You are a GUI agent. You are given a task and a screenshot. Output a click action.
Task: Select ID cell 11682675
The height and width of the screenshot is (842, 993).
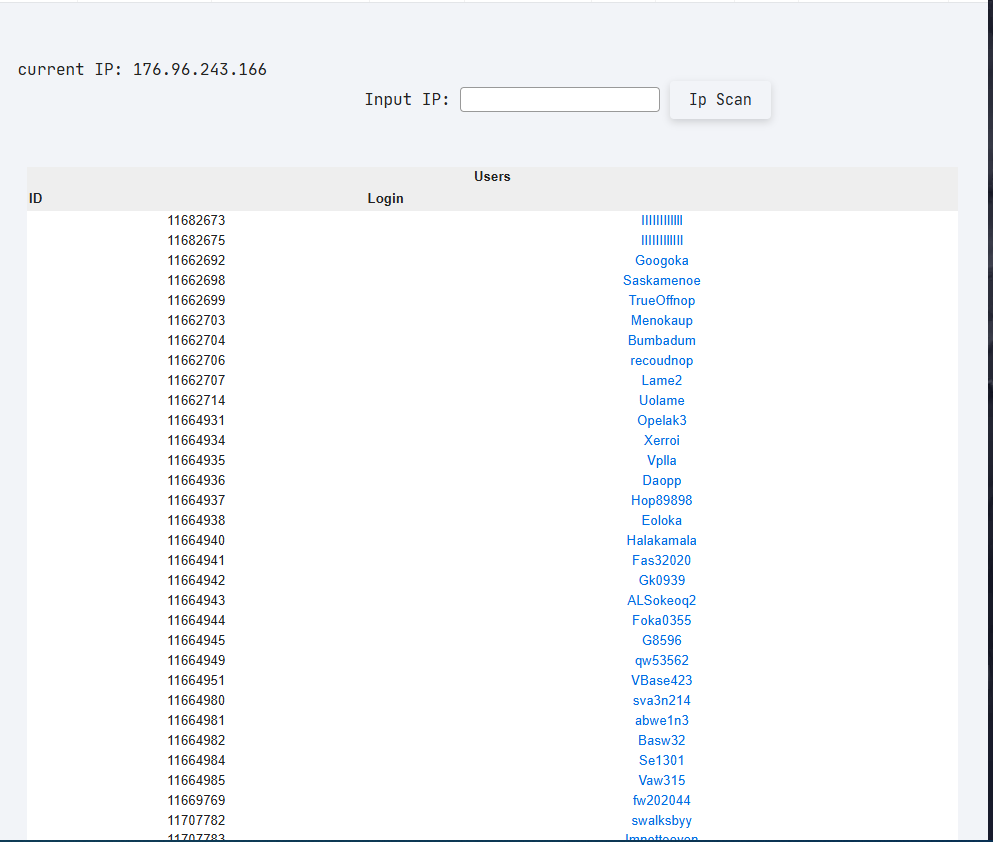(196, 241)
